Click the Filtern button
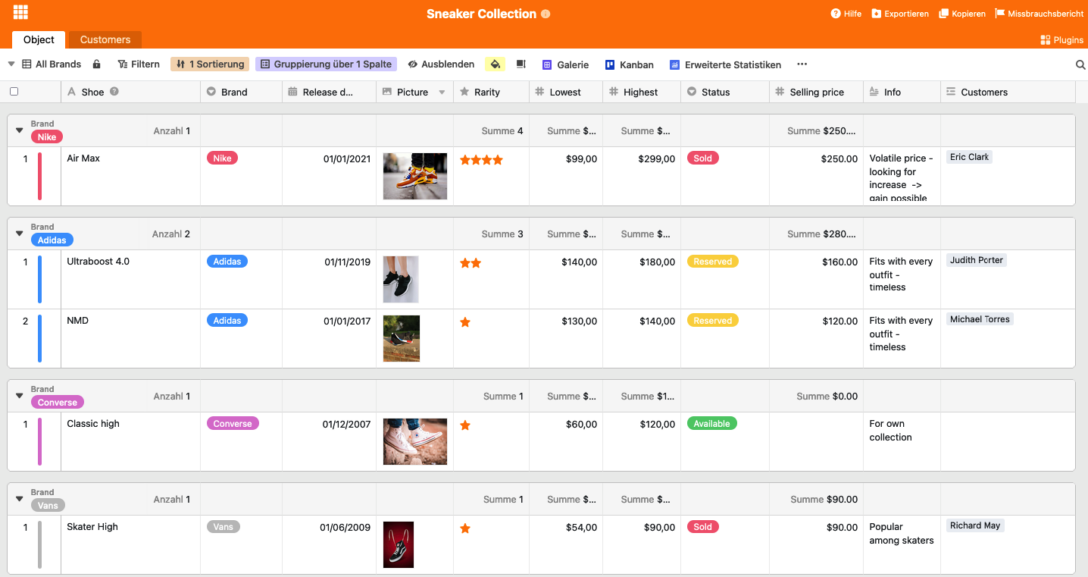Image resolution: width=1088 pixels, height=577 pixels. tap(138, 64)
